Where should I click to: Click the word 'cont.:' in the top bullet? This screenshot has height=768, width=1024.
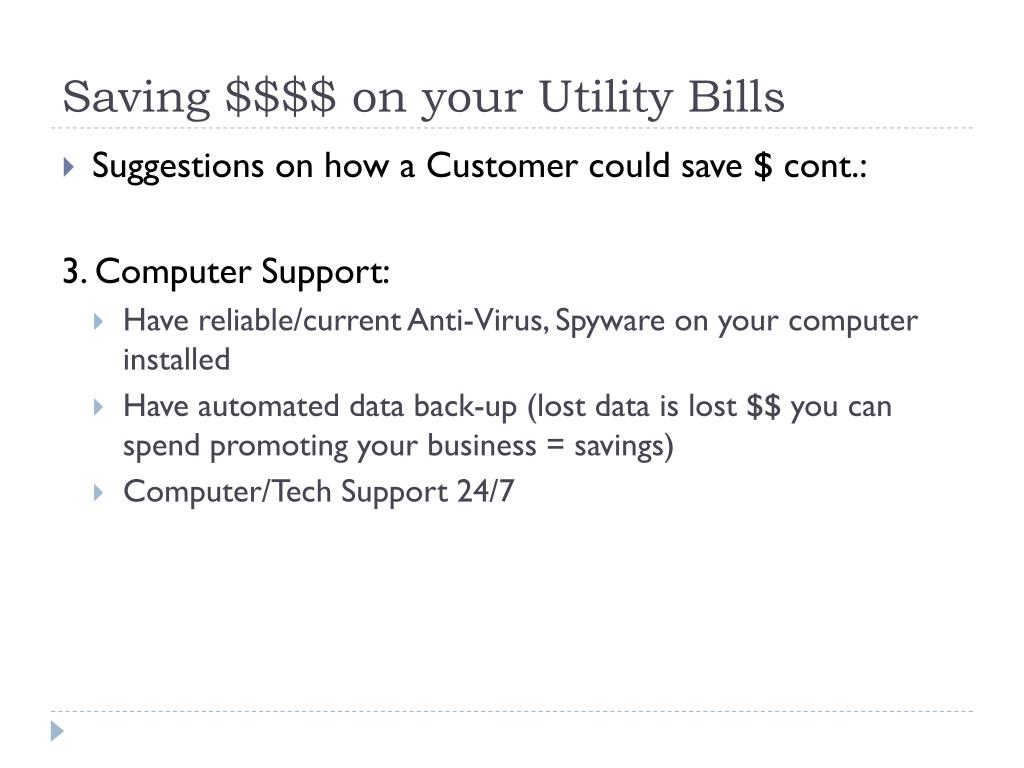coord(825,167)
